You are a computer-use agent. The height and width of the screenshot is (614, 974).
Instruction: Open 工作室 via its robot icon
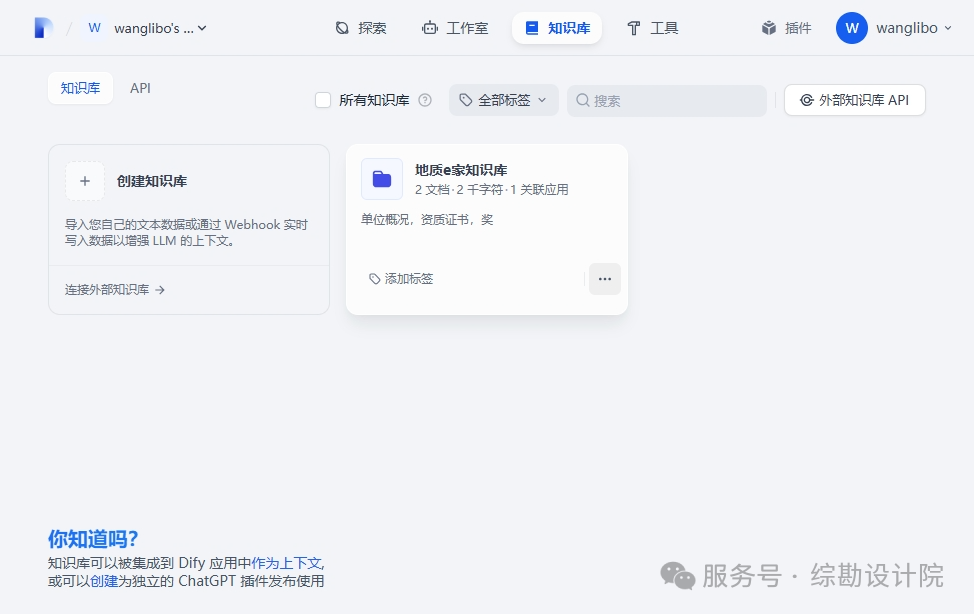pos(431,28)
